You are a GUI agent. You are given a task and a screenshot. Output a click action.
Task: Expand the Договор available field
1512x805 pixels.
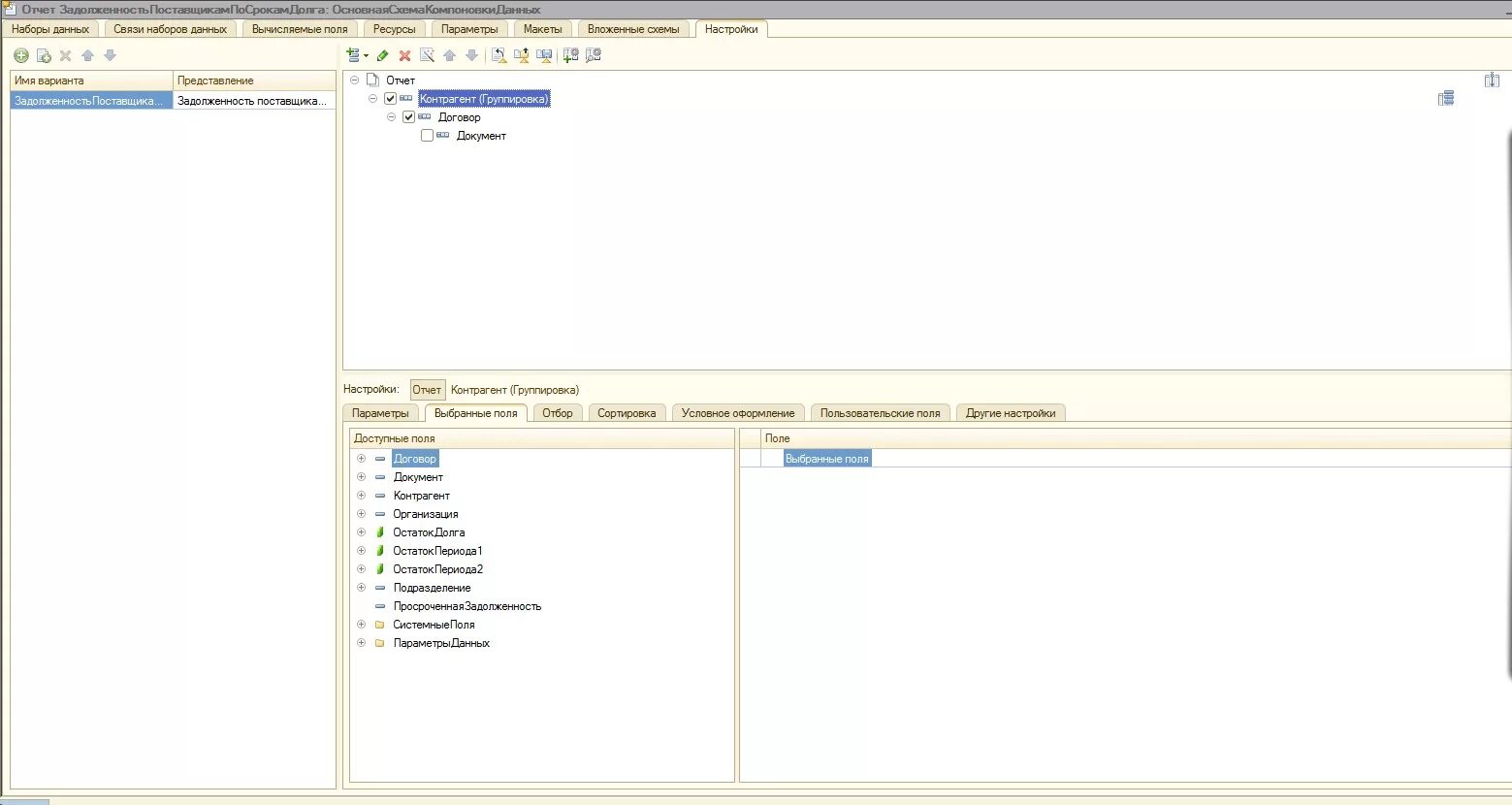361,458
